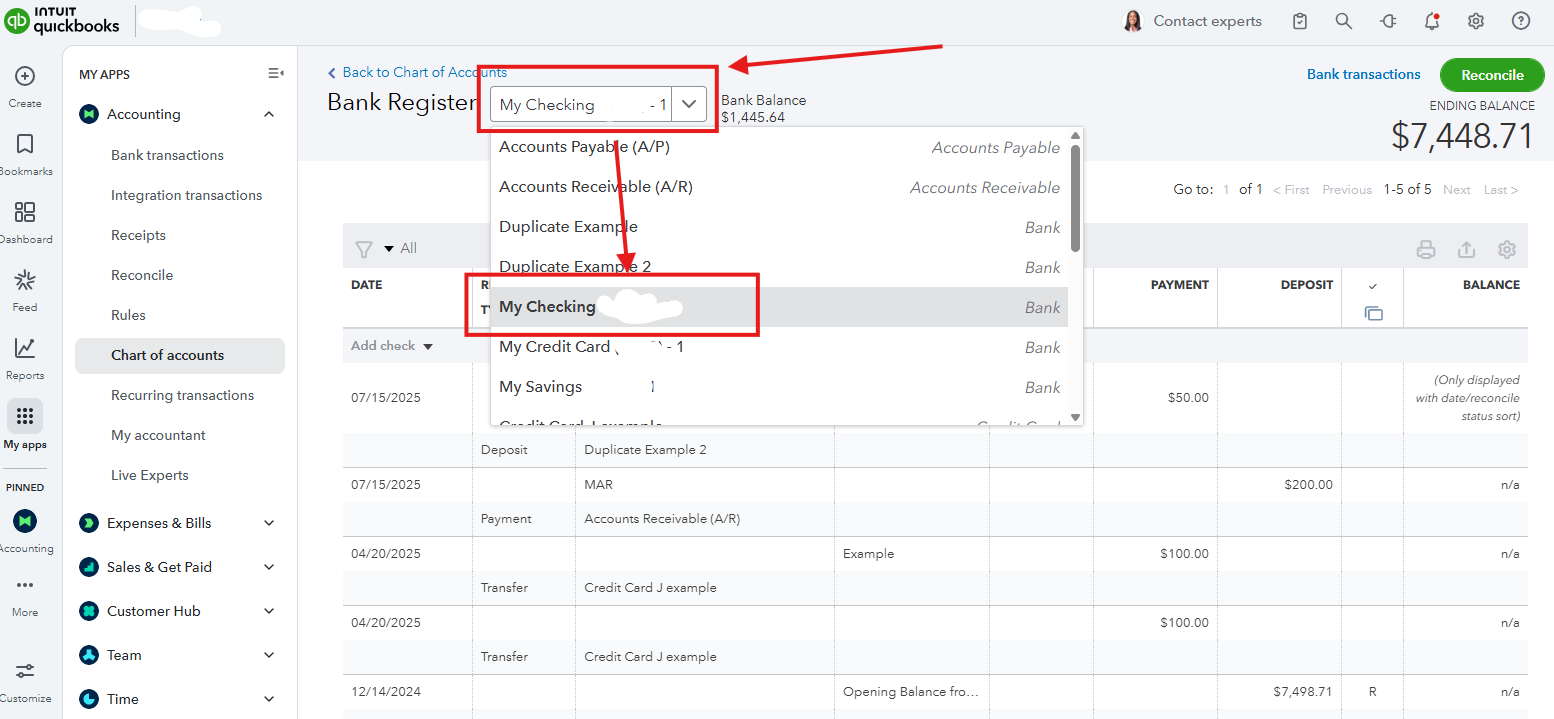Expand the Sales & Get Paid section
1554x719 pixels.
(269, 567)
